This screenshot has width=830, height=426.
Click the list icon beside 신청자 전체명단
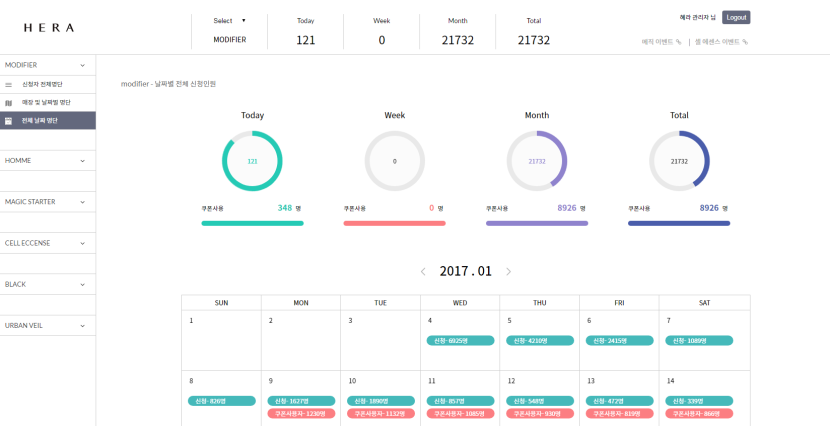point(8,85)
